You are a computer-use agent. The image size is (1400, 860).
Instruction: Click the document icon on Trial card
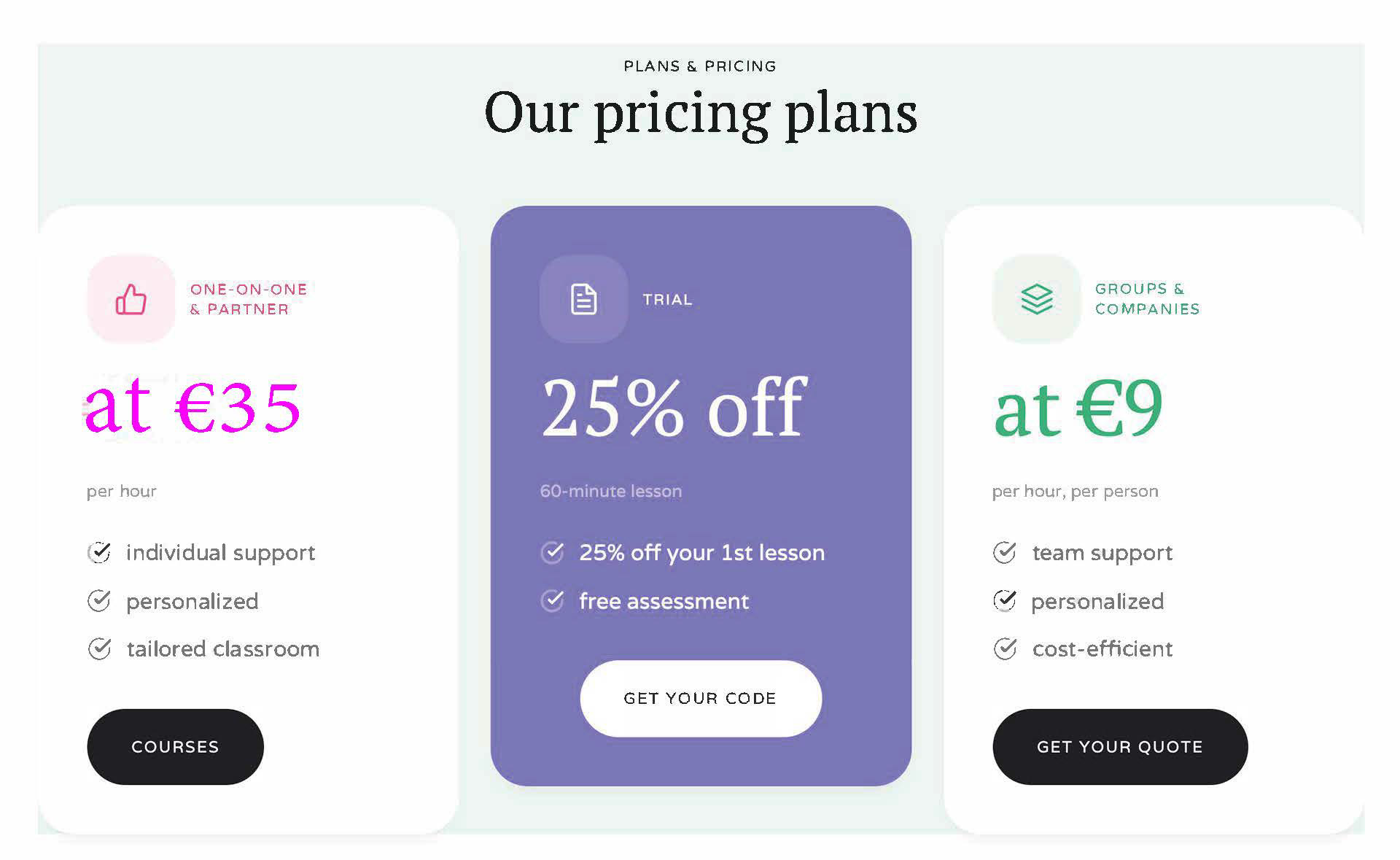583,299
